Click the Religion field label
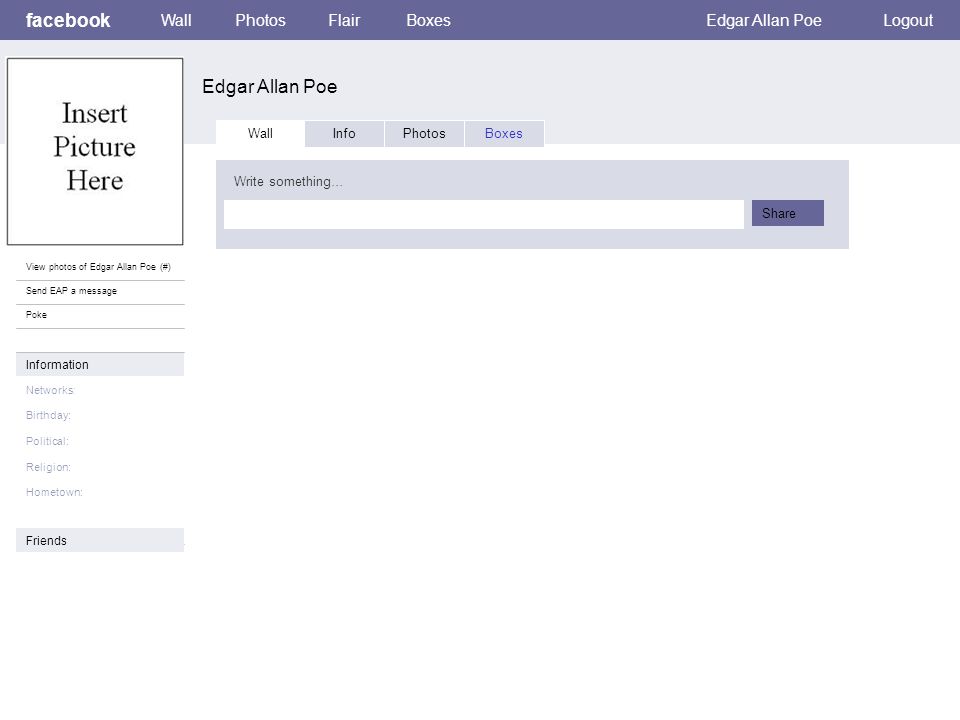The image size is (960, 720). (48, 467)
